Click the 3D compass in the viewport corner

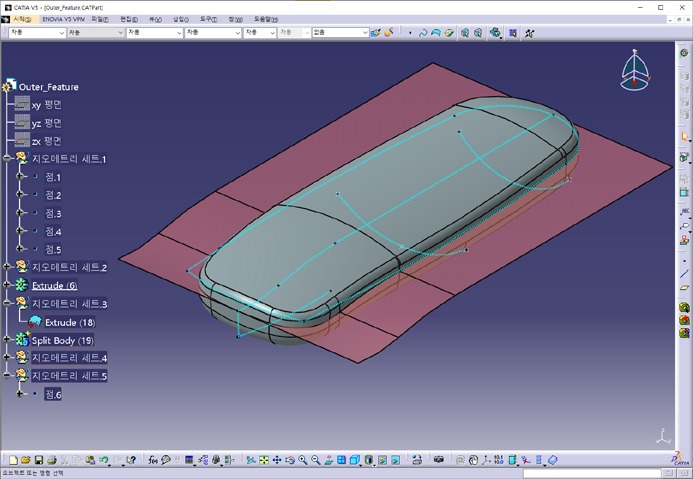[634, 73]
